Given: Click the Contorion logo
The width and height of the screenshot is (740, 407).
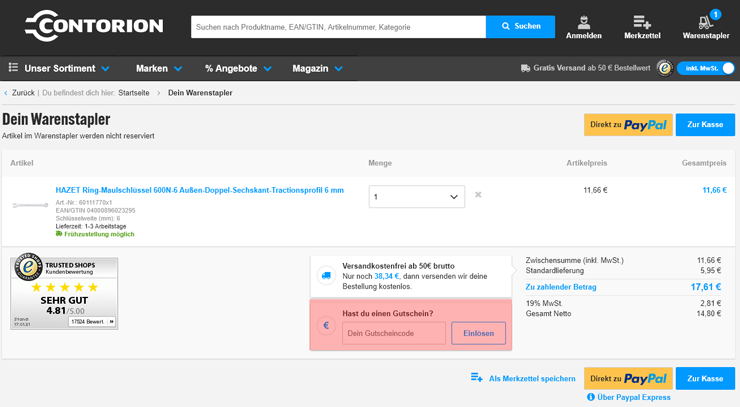Looking at the screenshot, I should pos(94,26).
